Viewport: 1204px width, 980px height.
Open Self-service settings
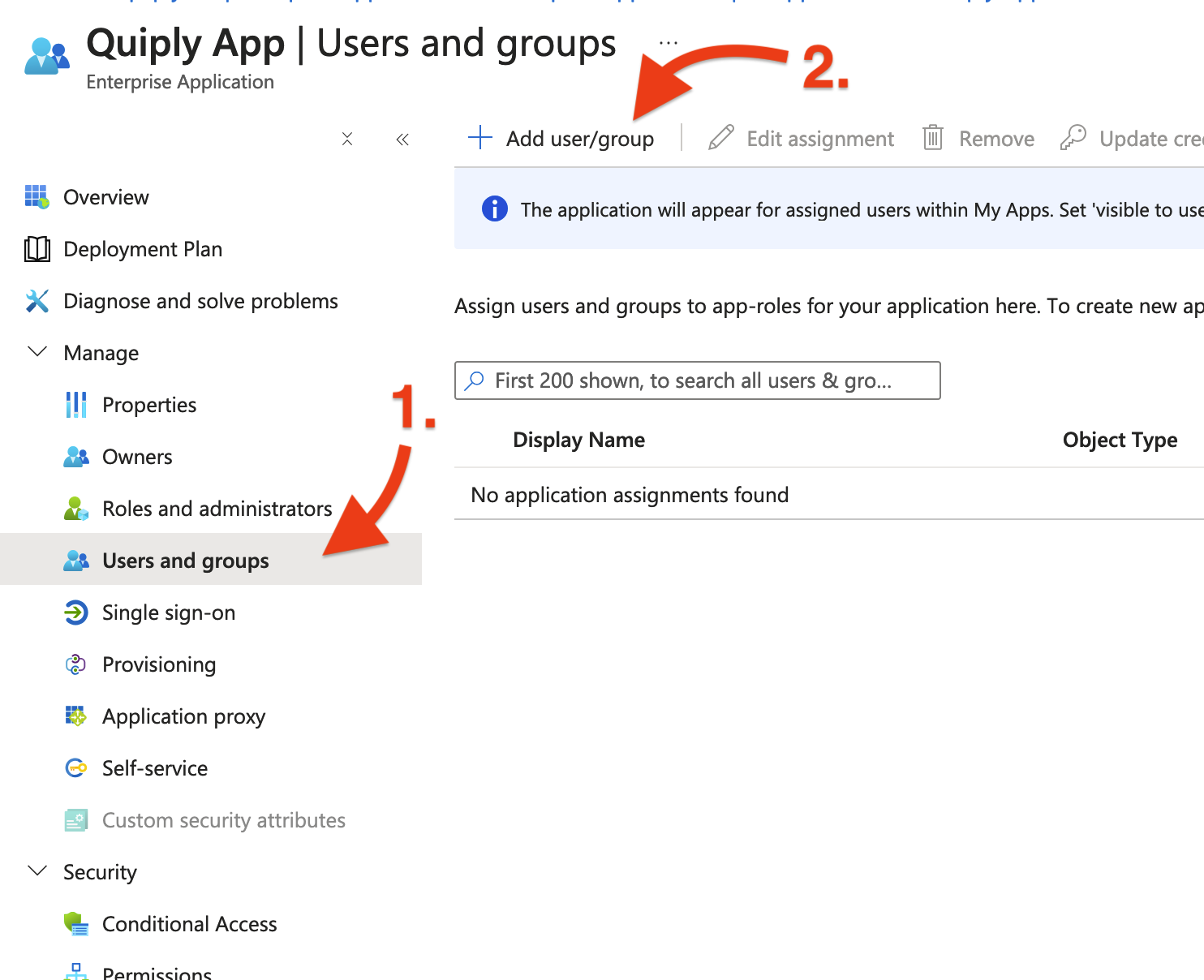pyautogui.click(x=155, y=768)
